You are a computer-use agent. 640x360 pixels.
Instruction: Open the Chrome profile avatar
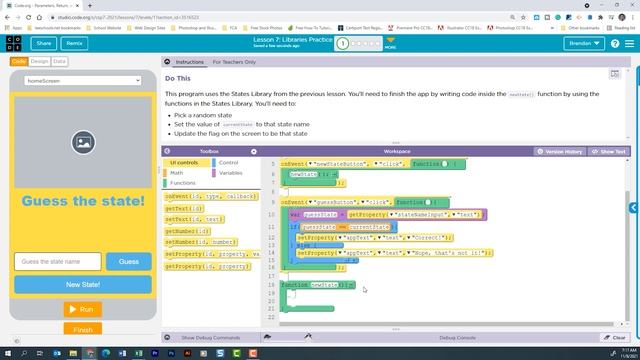(622, 18)
